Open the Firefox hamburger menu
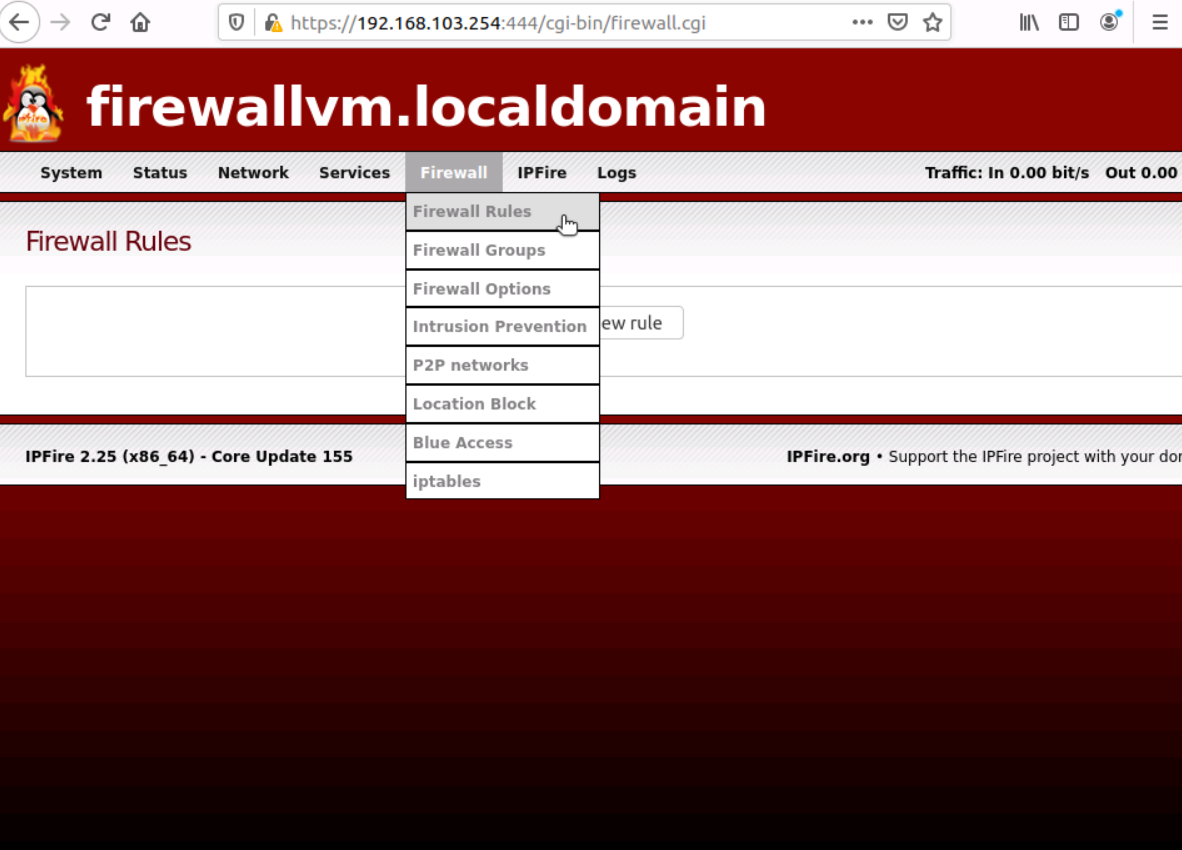This screenshot has width=1182, height=850. (1160, 22)
